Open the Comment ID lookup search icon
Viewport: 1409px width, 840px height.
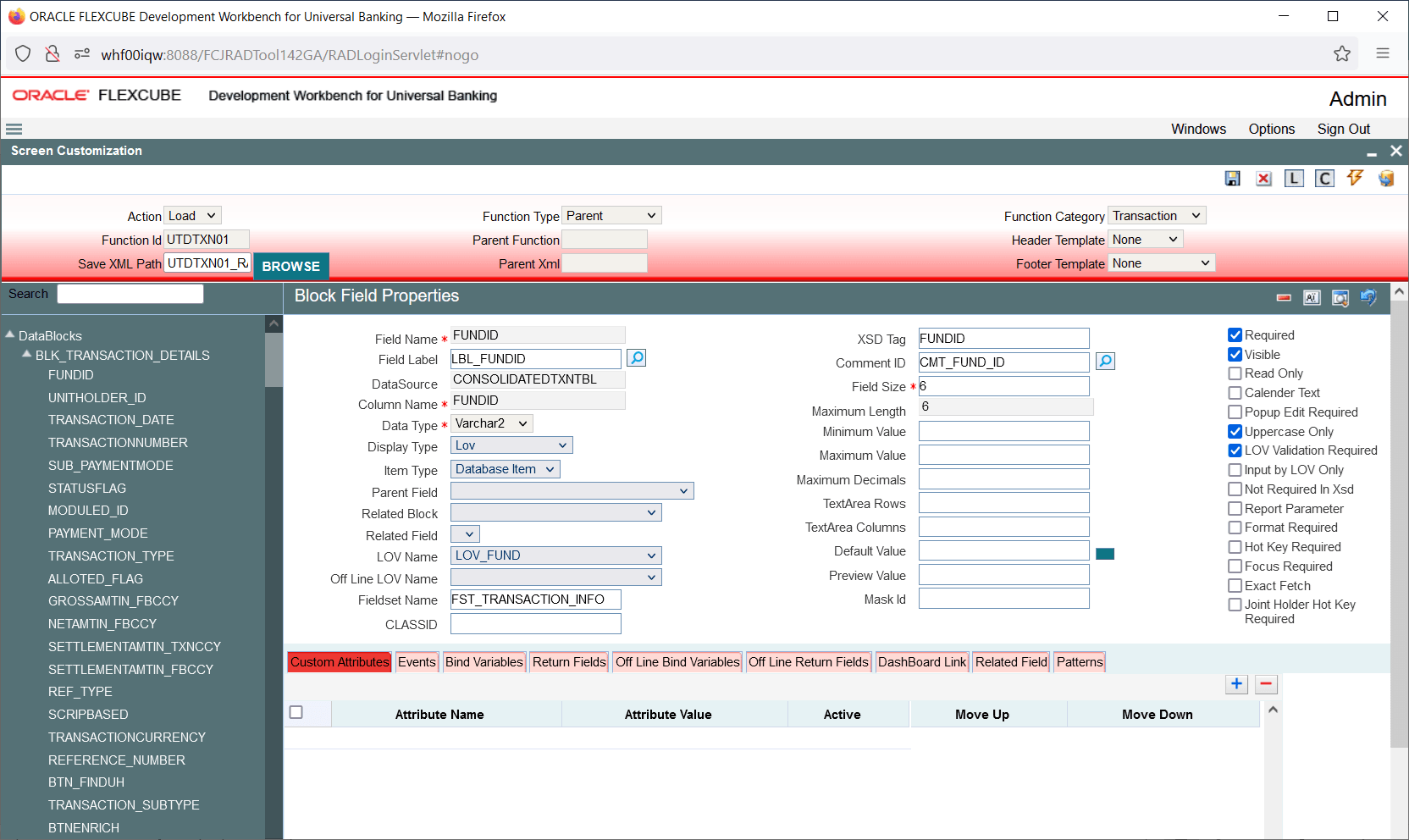(1105, 362)
